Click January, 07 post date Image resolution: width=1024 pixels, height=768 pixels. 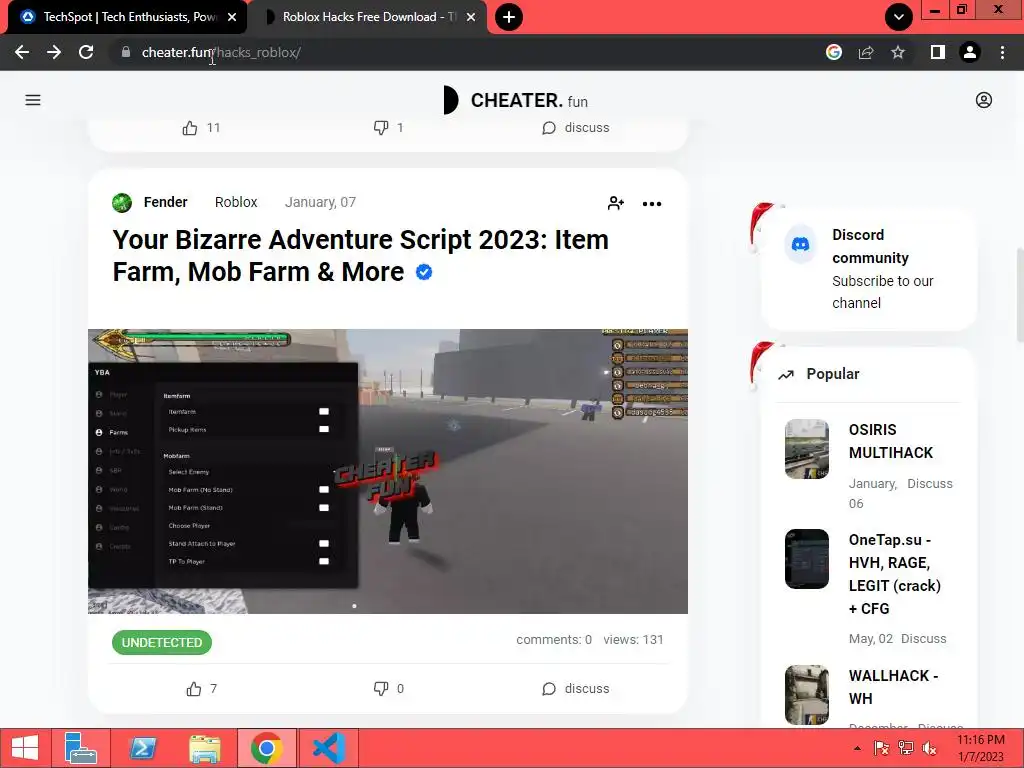pos(320,202)
